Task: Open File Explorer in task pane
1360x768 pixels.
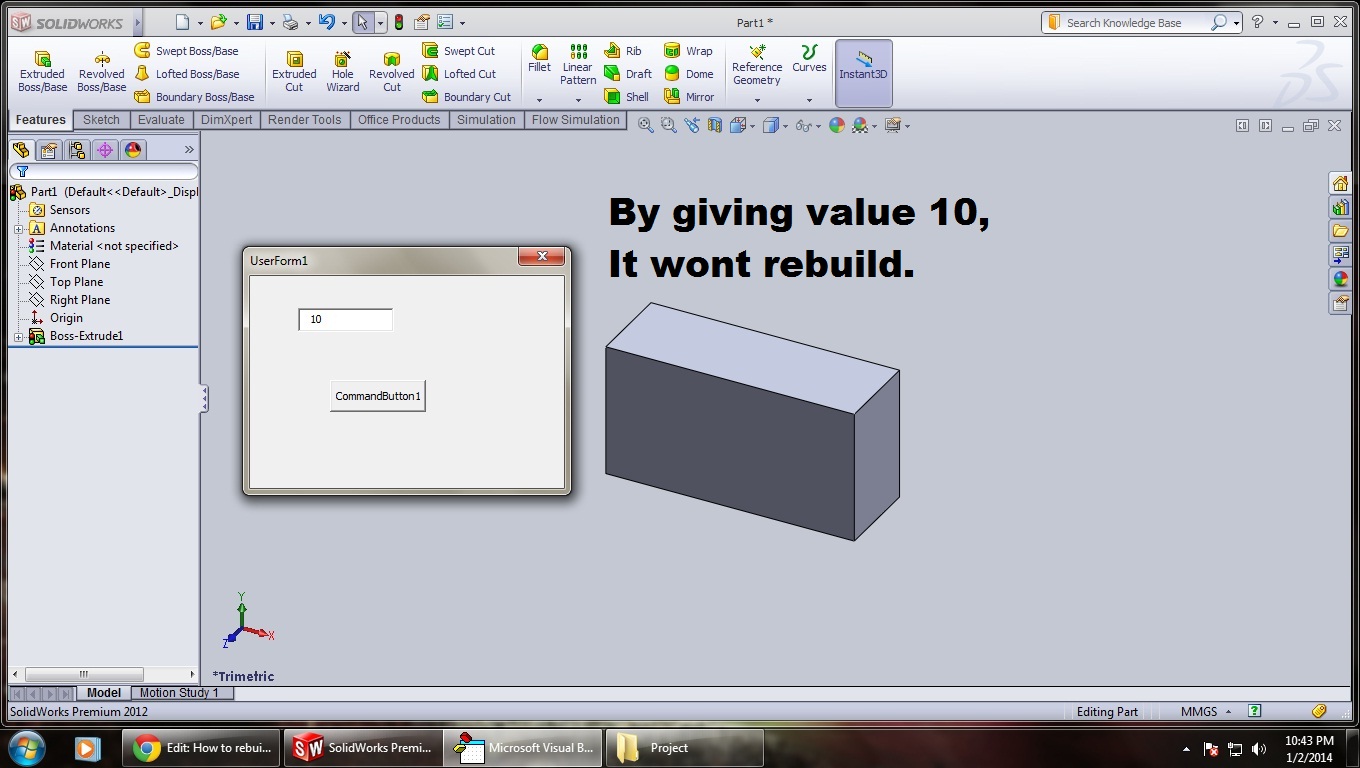Action: [x=1340, y=231]
